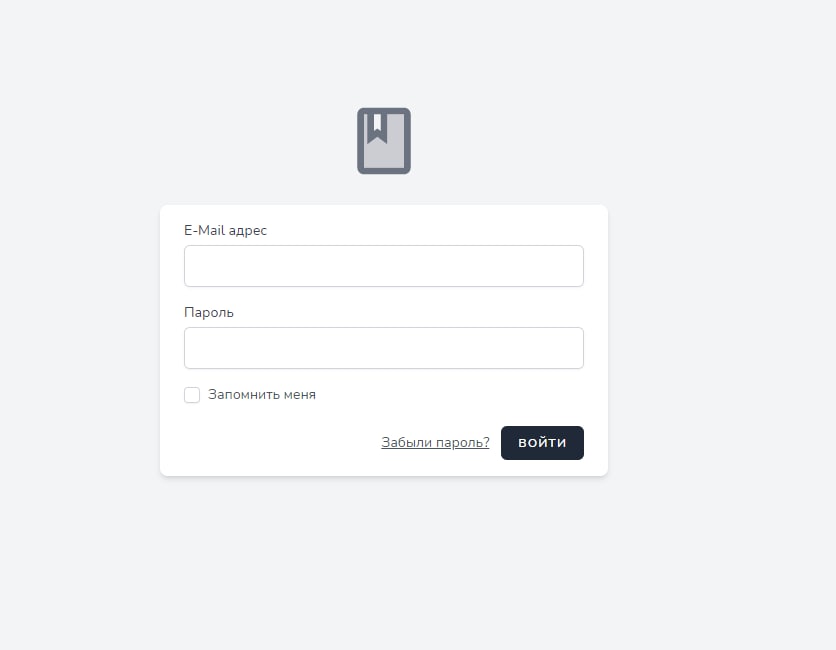Viewport: 836px width, 650px height.
Task: Open the Забыли пароль? link
Action: 435,443
